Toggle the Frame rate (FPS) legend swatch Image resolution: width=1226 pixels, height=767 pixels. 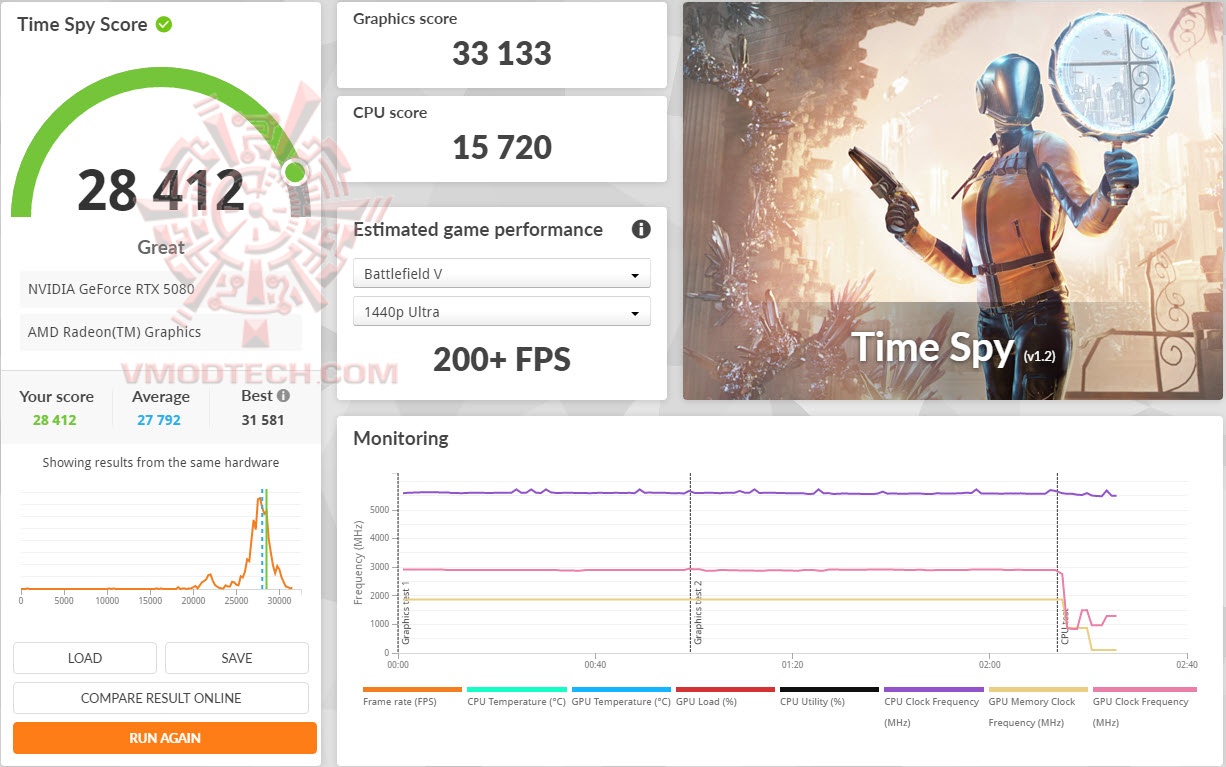[x=412, y=689]
